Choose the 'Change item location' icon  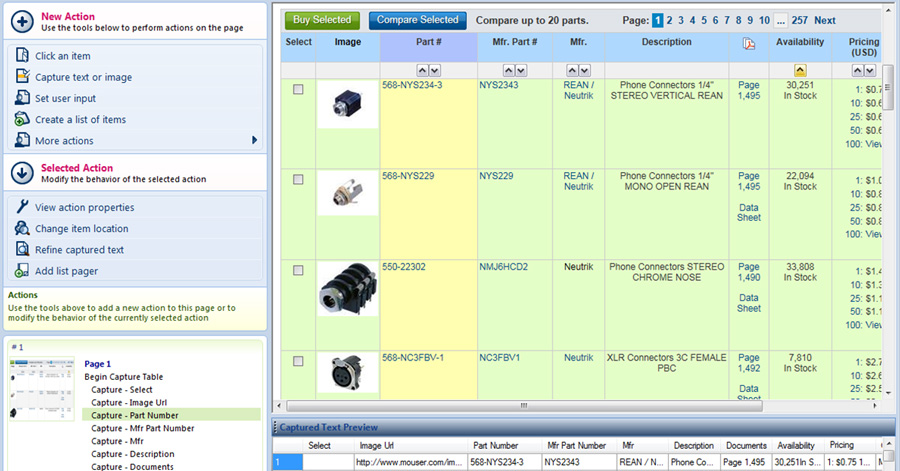point(22,228)
